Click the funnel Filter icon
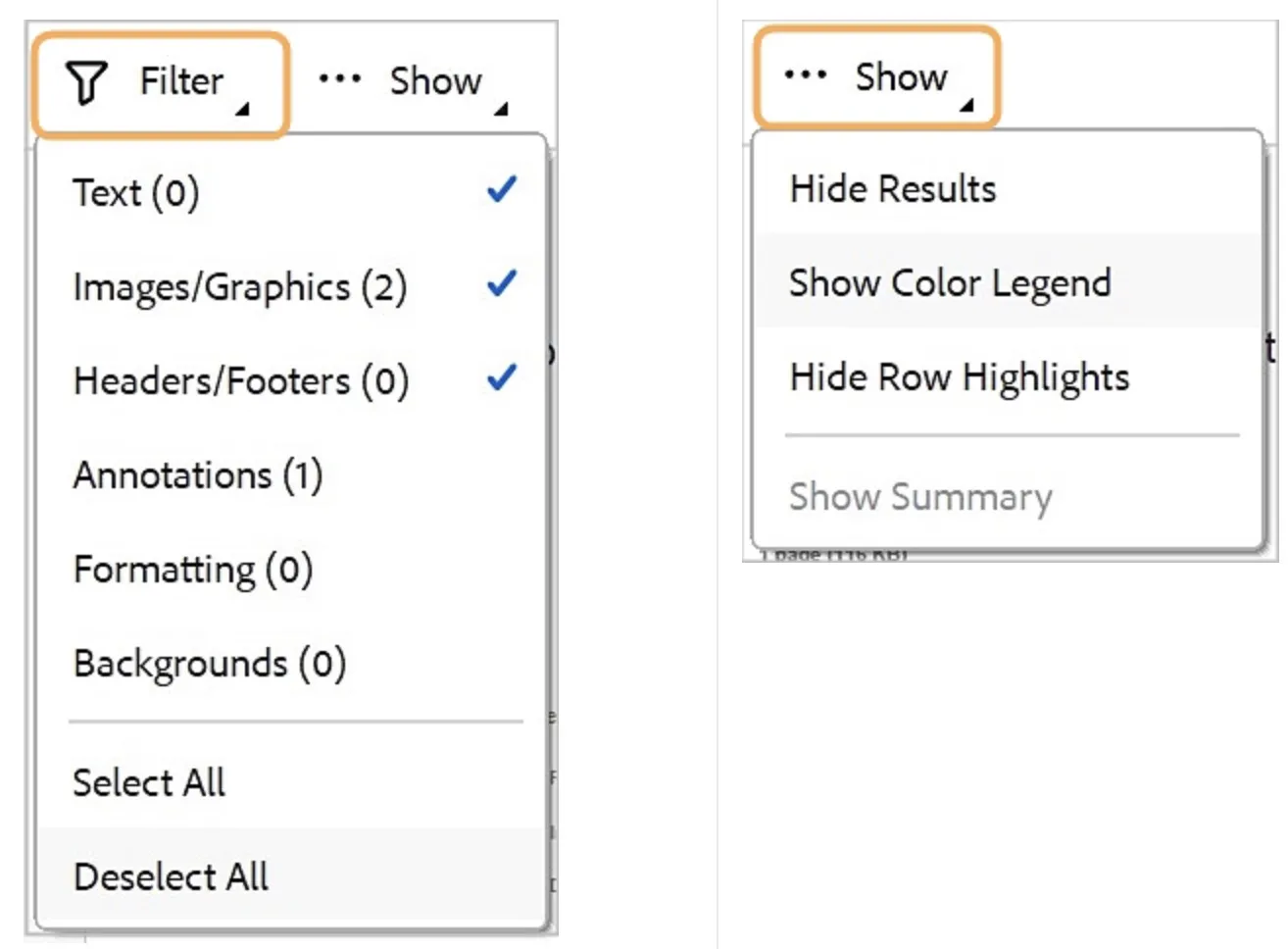 85,82
